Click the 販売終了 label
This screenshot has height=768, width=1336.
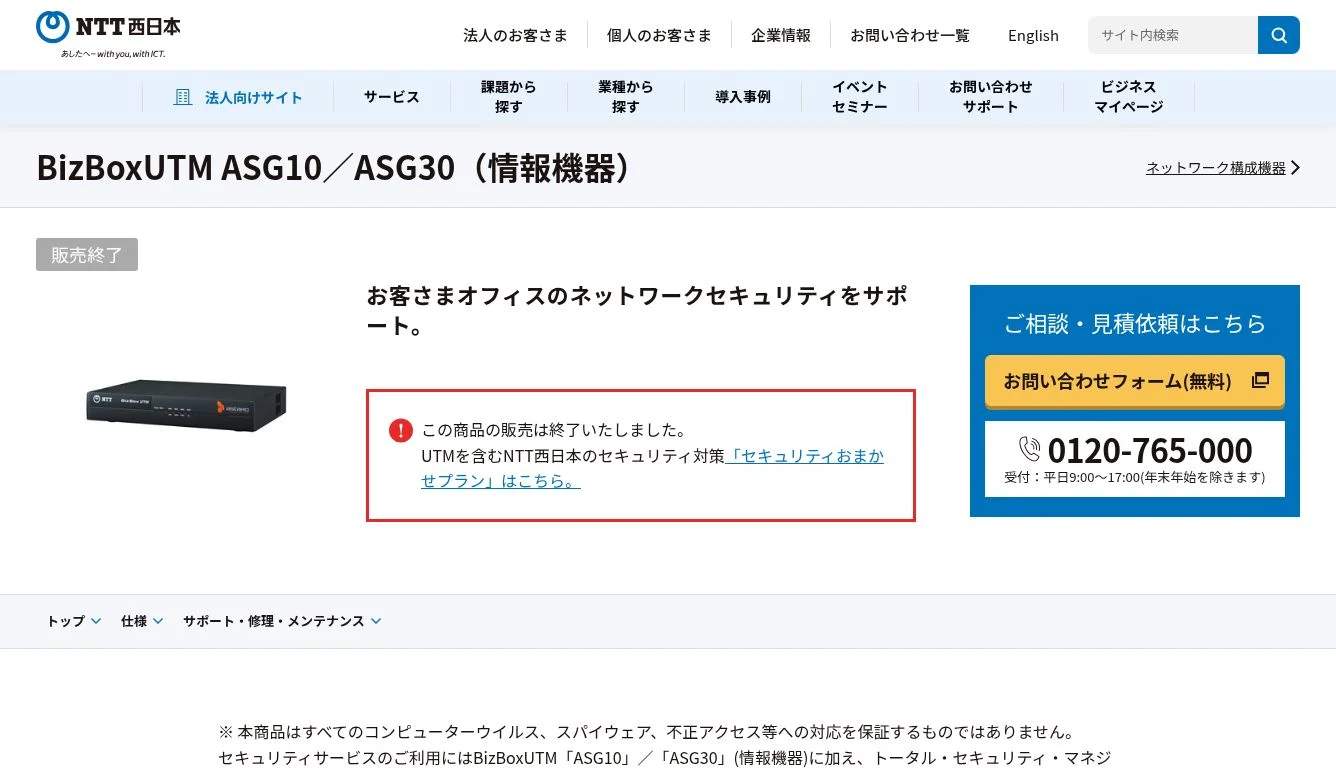pos(87,255)
